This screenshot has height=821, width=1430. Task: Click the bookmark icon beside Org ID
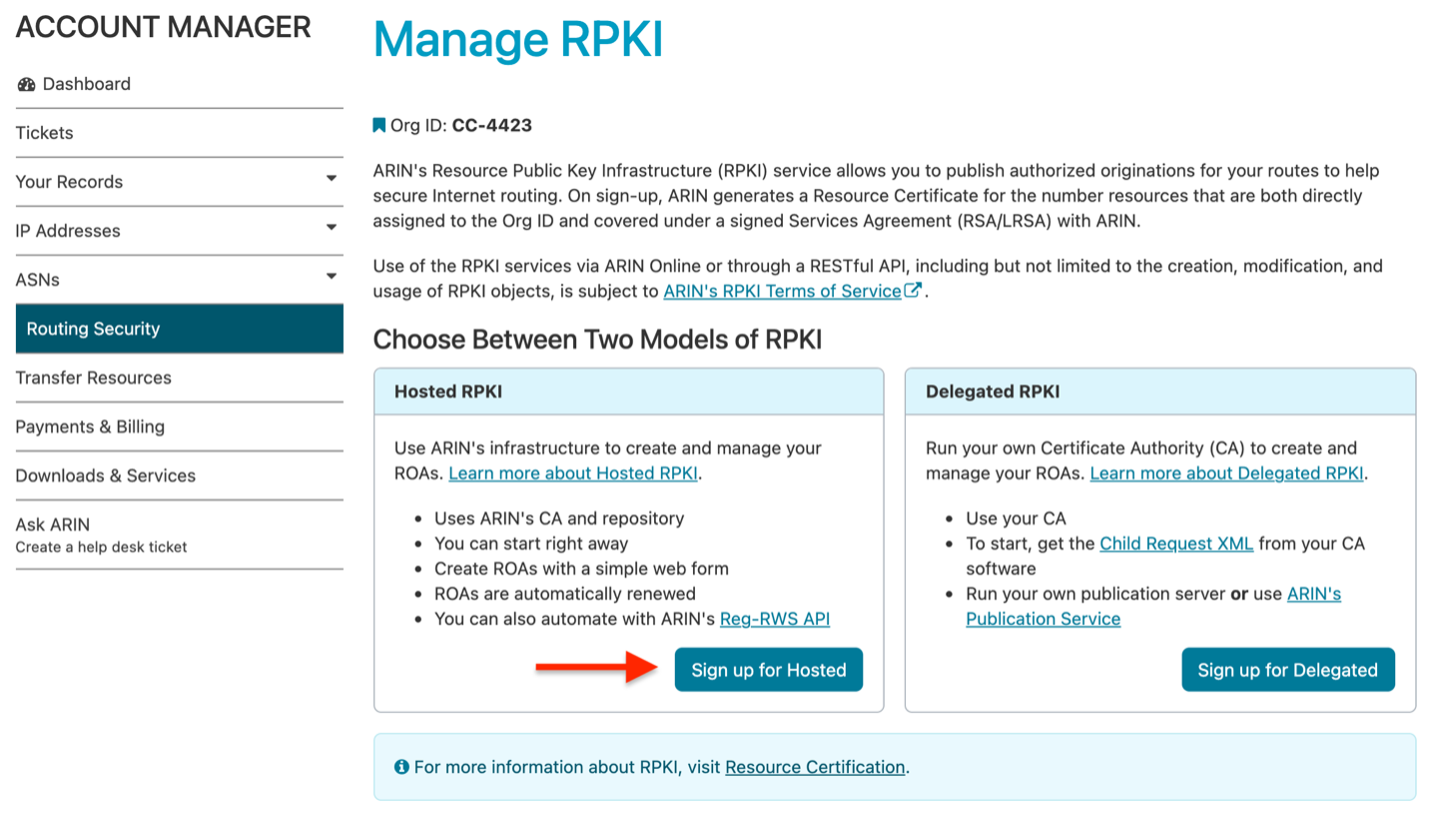(x=379, y=125)
